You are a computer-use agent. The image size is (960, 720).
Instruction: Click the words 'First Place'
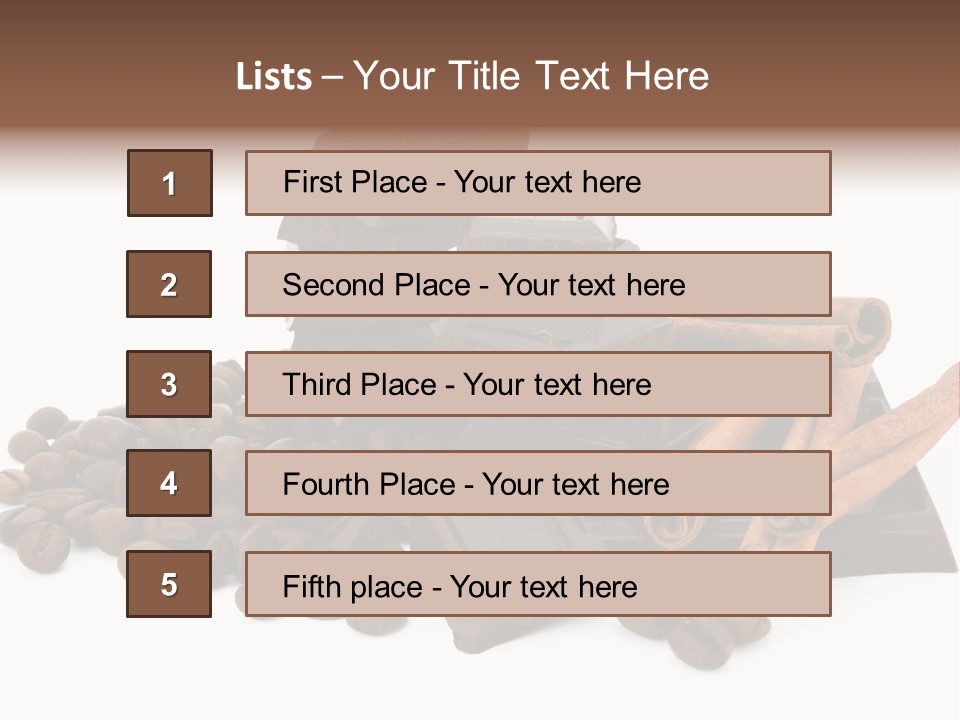[x=355, y=182]
